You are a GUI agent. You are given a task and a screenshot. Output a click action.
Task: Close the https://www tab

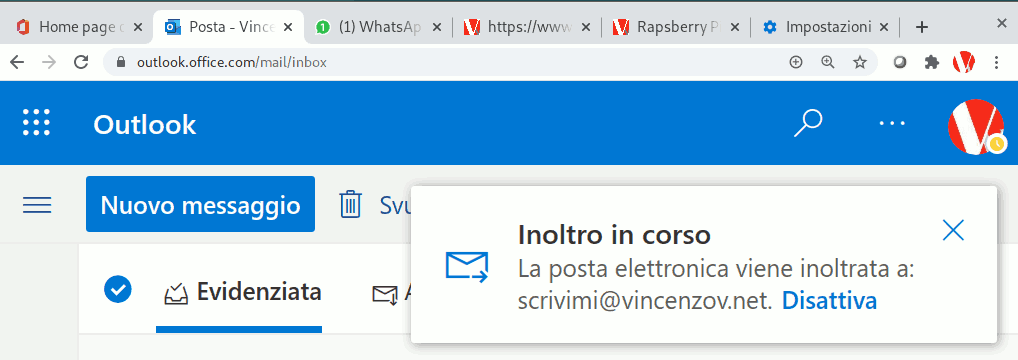tap(586, 27)
